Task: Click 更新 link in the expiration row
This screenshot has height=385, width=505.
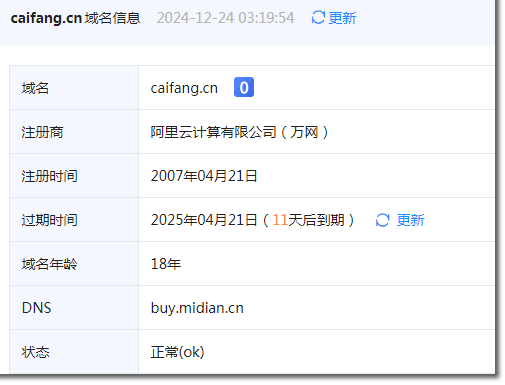Action: pos(410,220)
